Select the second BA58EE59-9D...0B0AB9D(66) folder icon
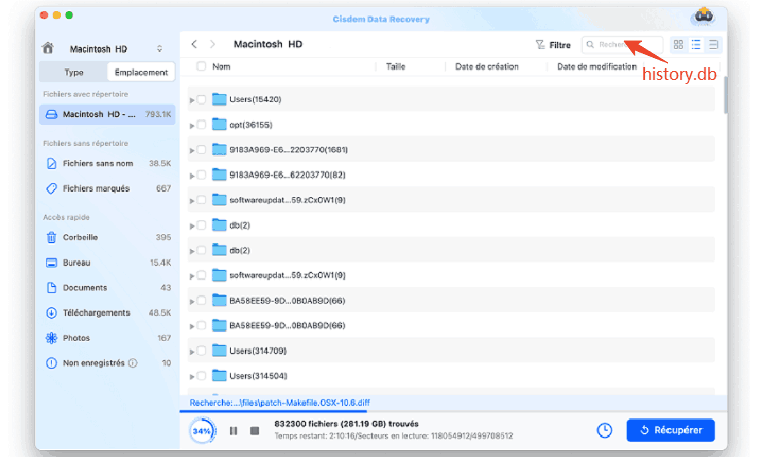763x457 pixels. point(219,326)
